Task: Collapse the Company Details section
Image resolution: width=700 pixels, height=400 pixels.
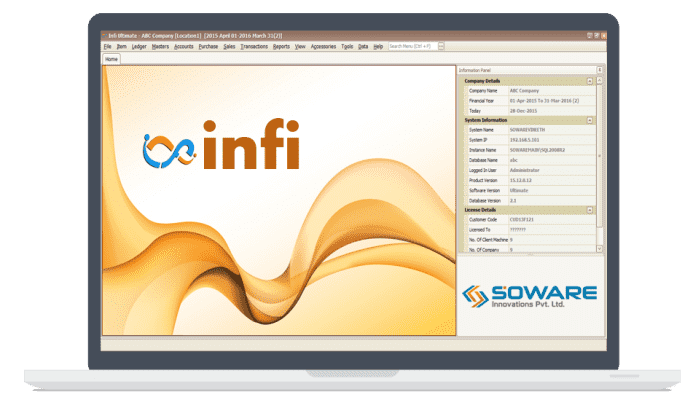Action: (x=590, y=80)
